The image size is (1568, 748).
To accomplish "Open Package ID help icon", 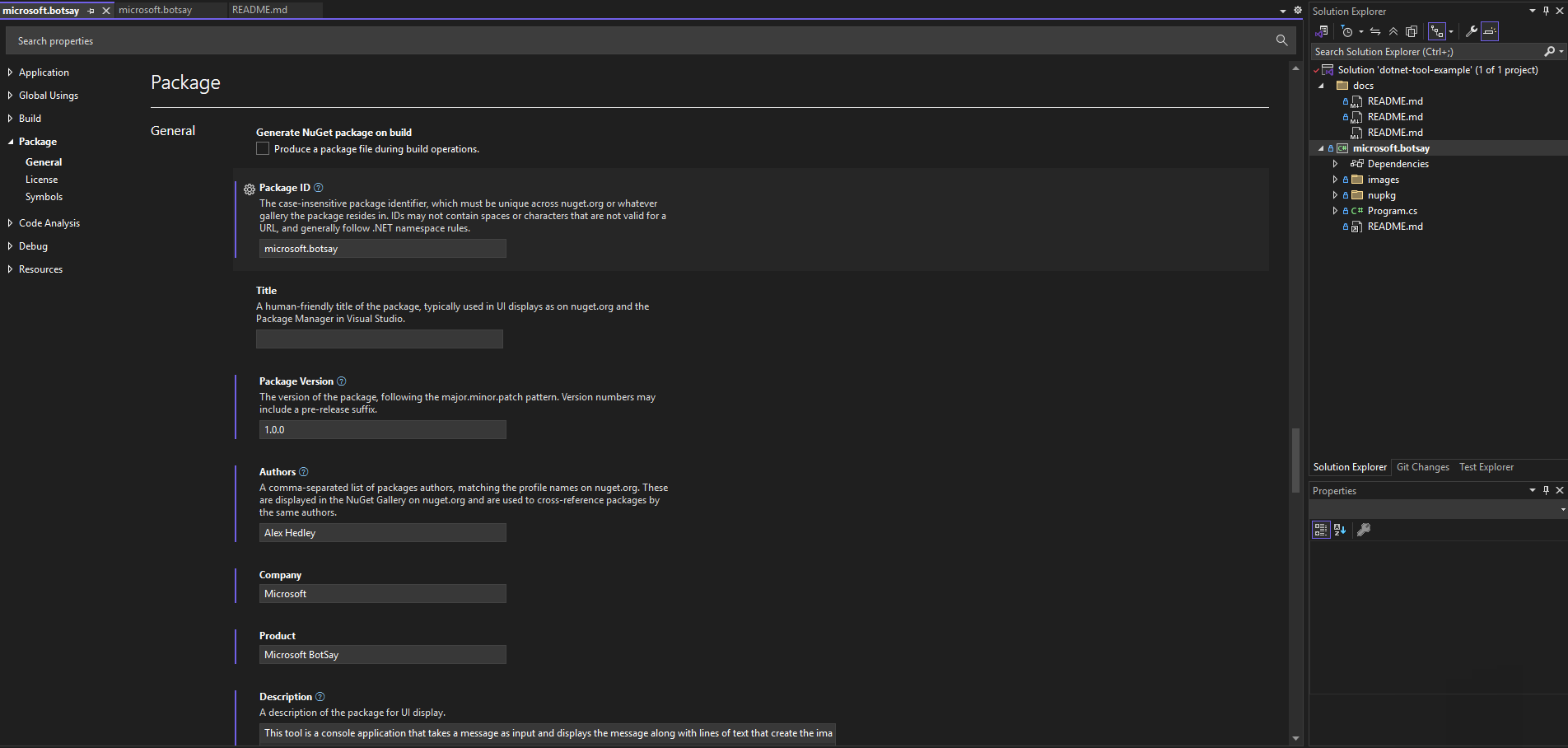I will pos(319,188).
